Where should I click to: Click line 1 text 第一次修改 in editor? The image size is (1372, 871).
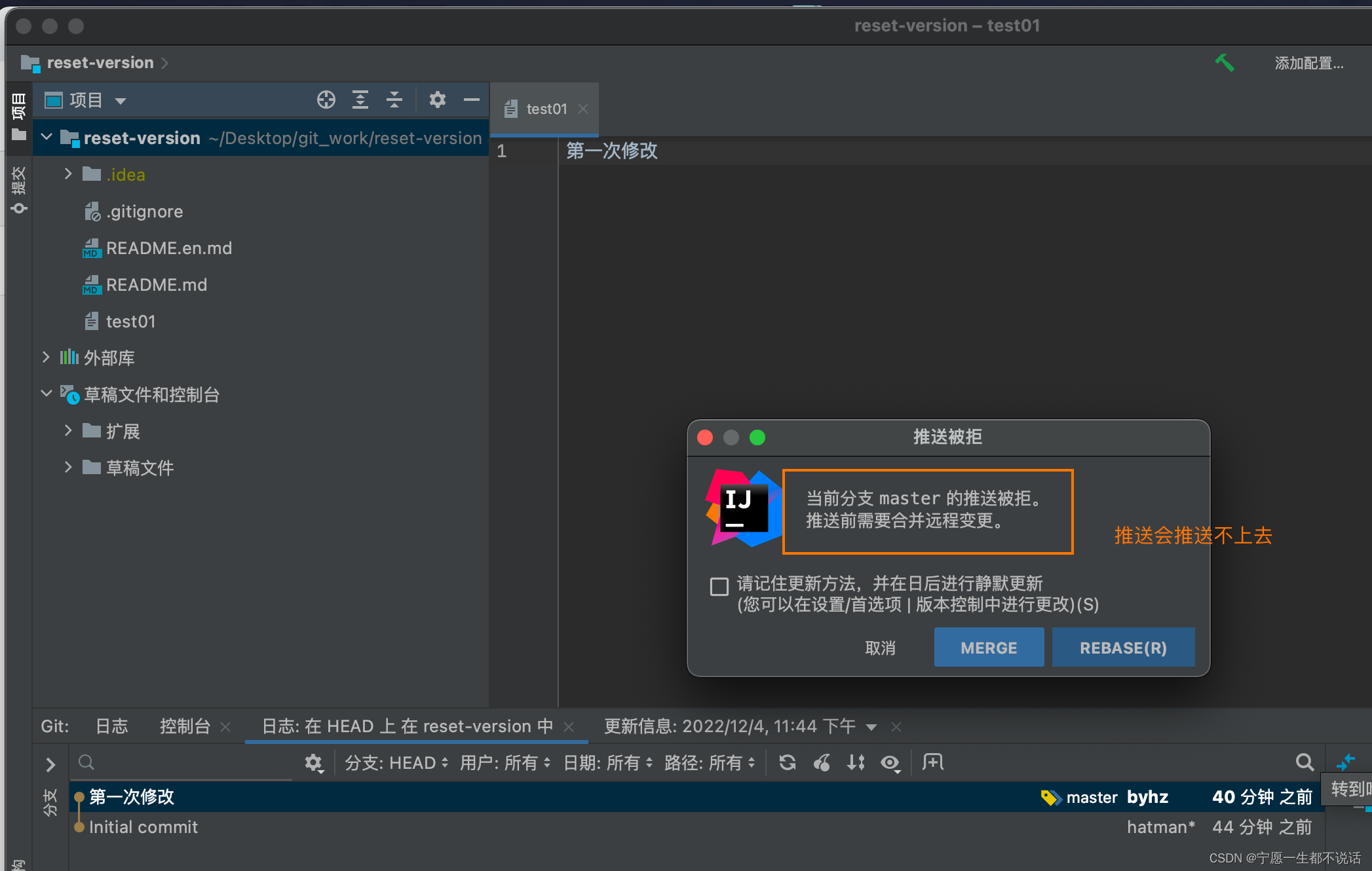611,151
